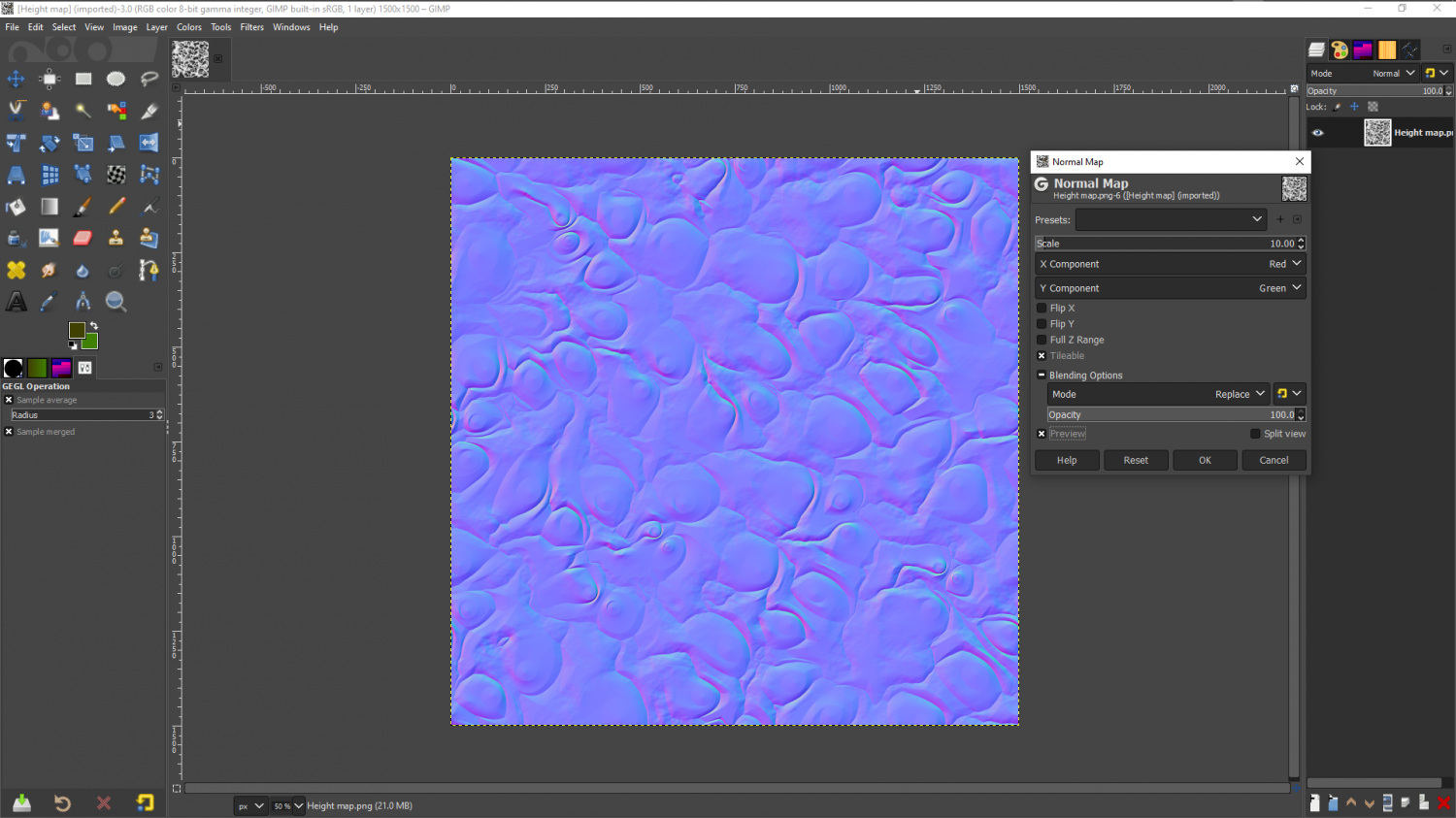Open the blending Mode Replace dropdown
The height and width of the screenshot is (818, 1456).
pyautogui.click(x=1158, y=394)
